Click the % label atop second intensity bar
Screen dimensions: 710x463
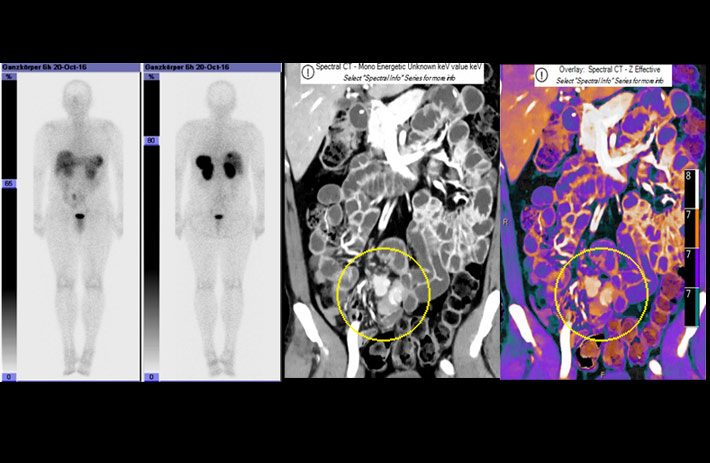(151, 77)
